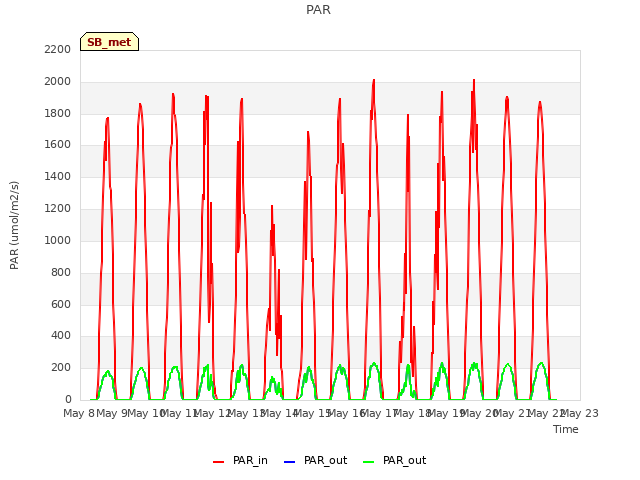Click the 200 y-axis tick label

[61, 368]
